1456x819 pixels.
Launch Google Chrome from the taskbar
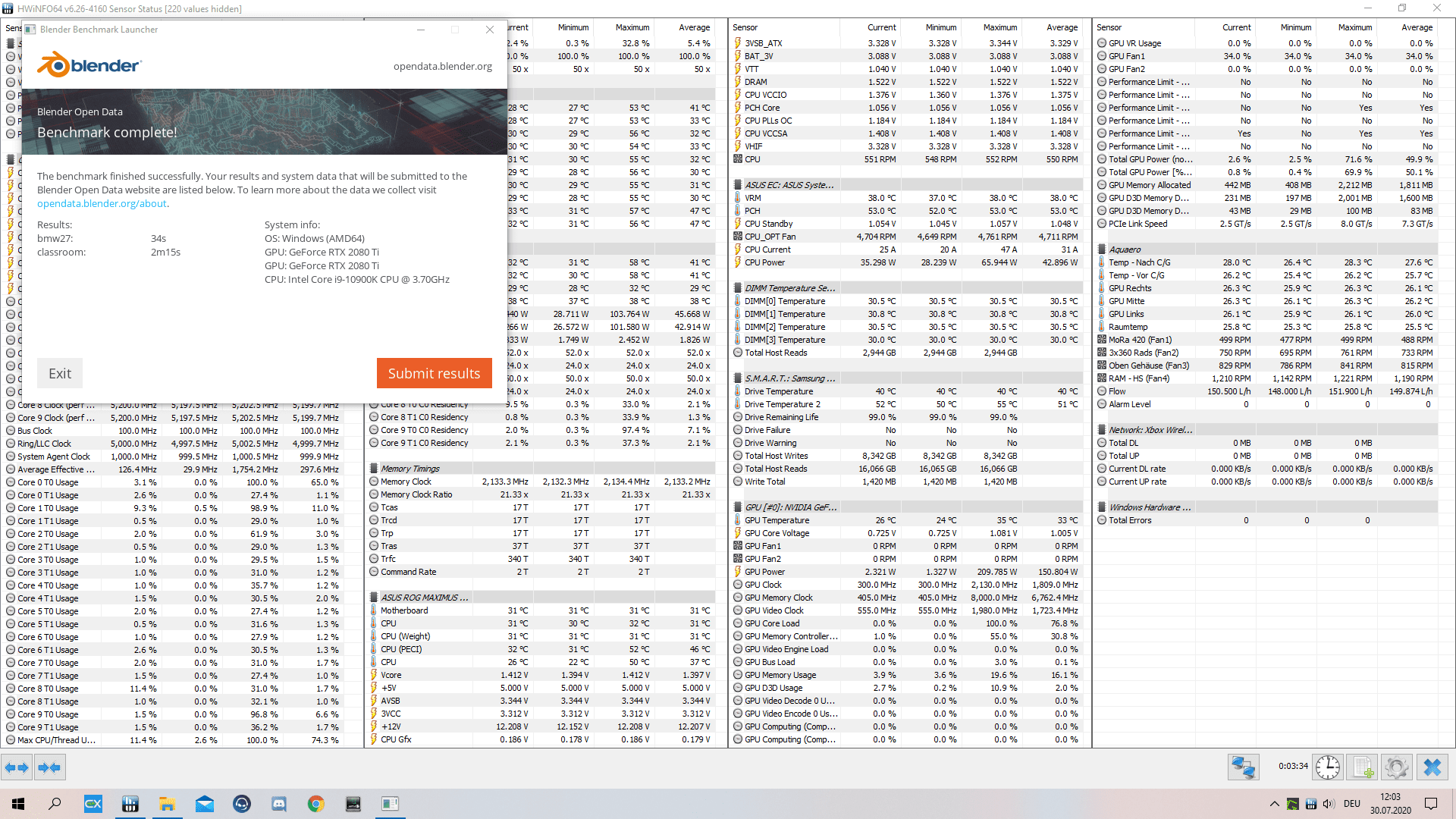pos(316,804)
